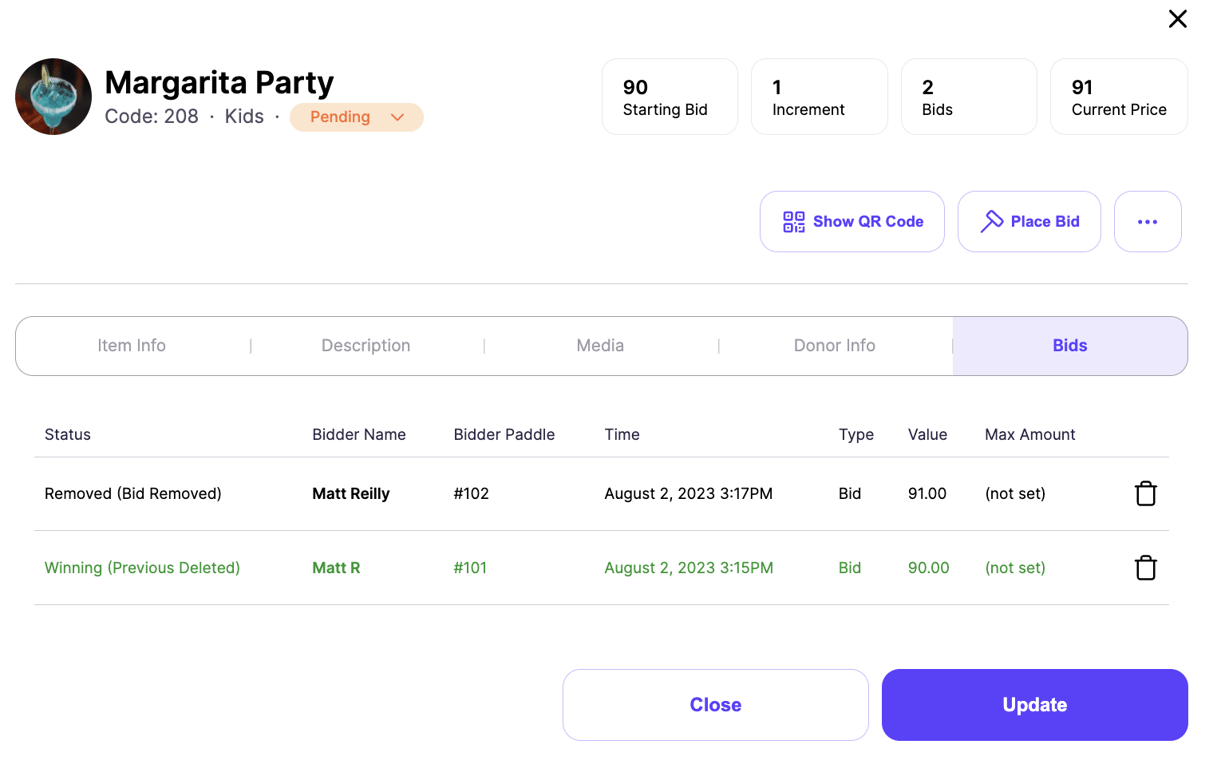Screen dimensions: 1221x760
Task: Switch to the Item Info tab
Action: click(x=131, y=345)
